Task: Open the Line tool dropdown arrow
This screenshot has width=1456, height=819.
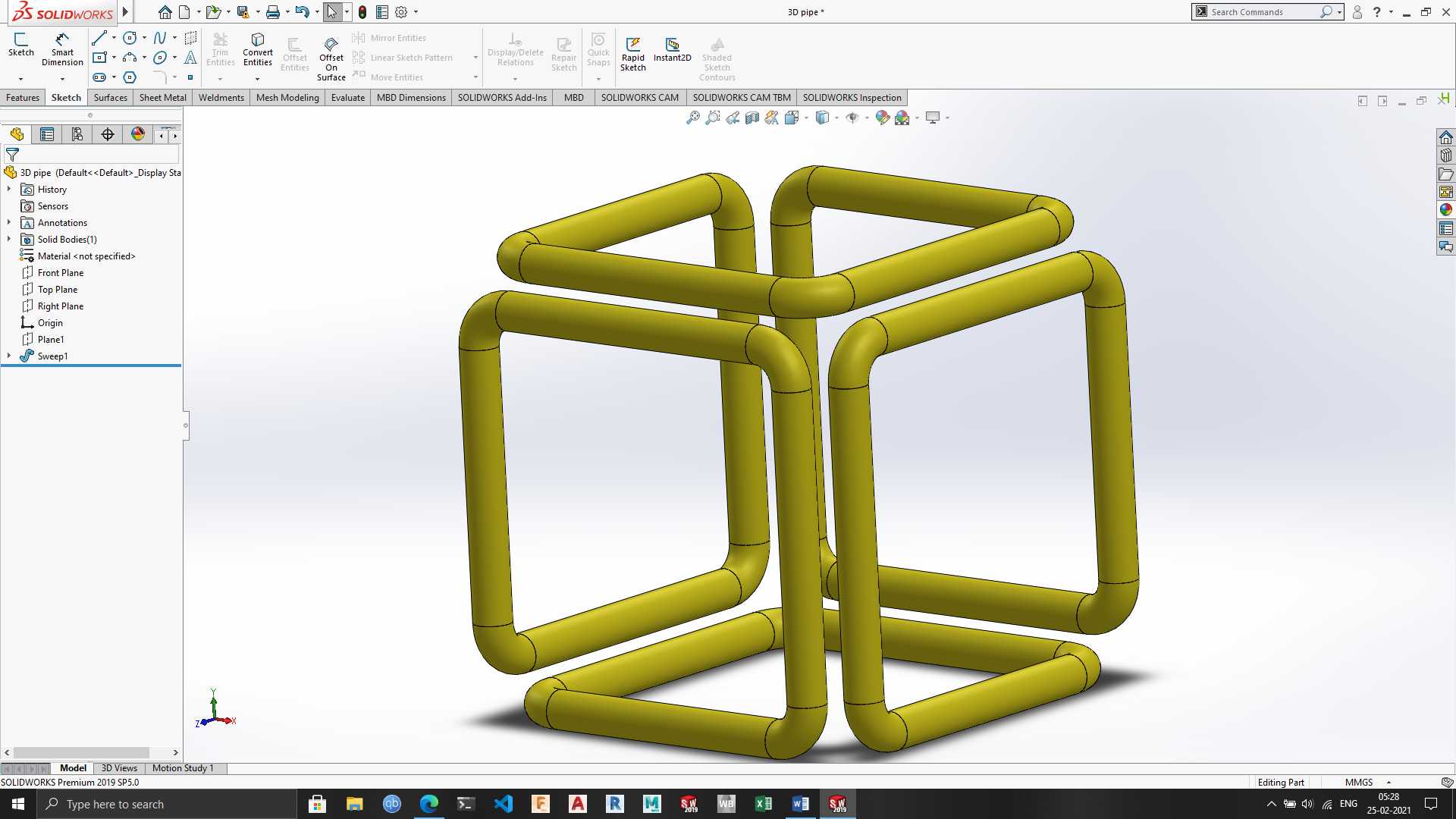Action: [114, 38]
